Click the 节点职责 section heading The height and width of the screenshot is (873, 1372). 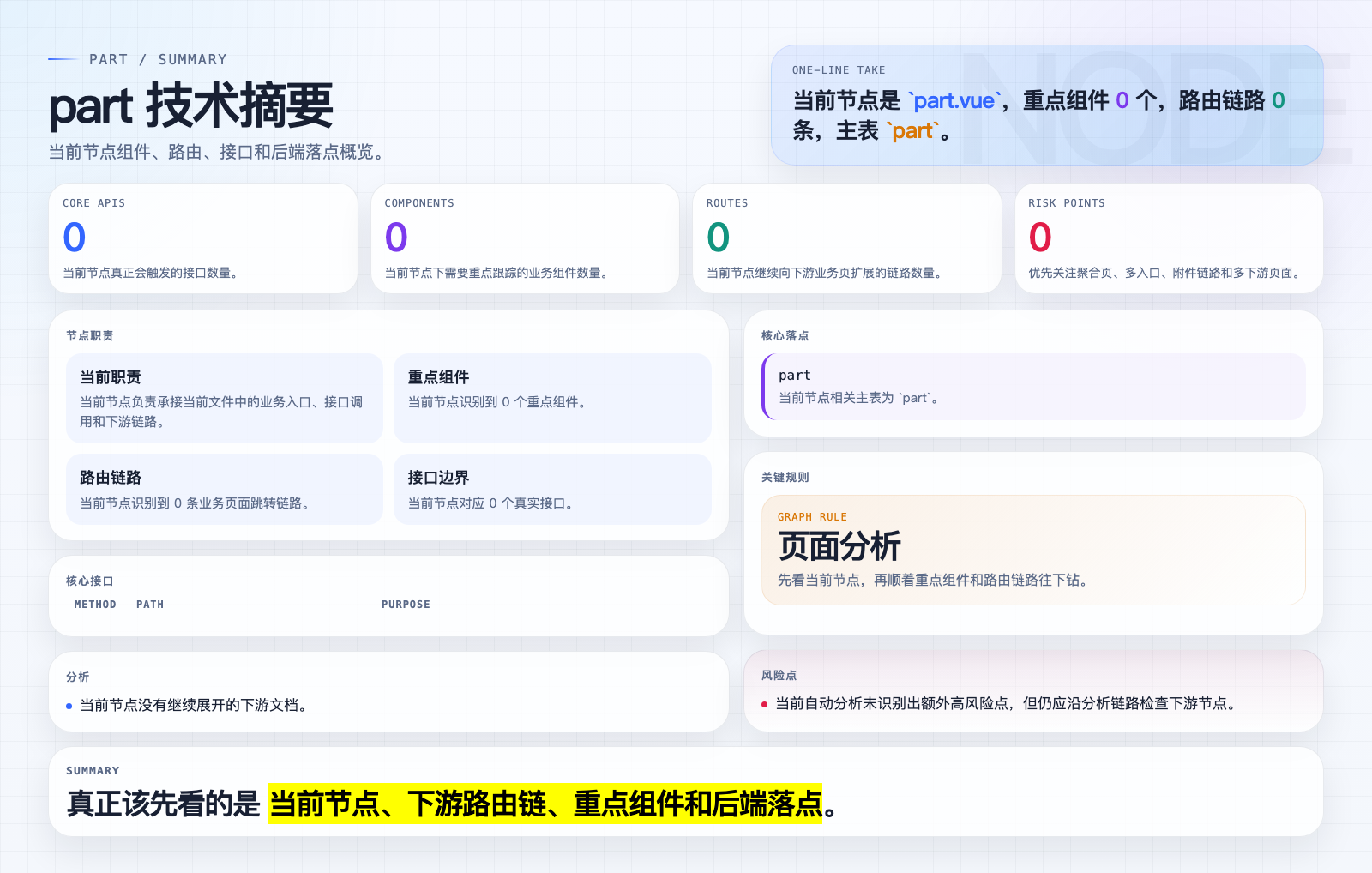click(x=90, y=335)
